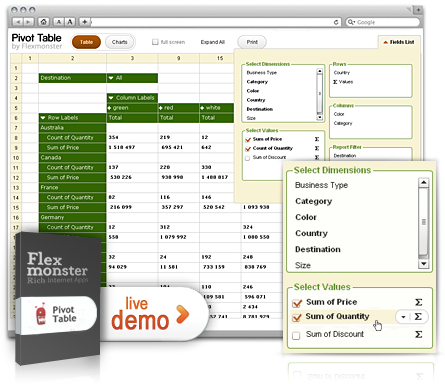The width and height of the screenshot is (445, 384).
Task: Increase text size with large A button
Action: 70,22
